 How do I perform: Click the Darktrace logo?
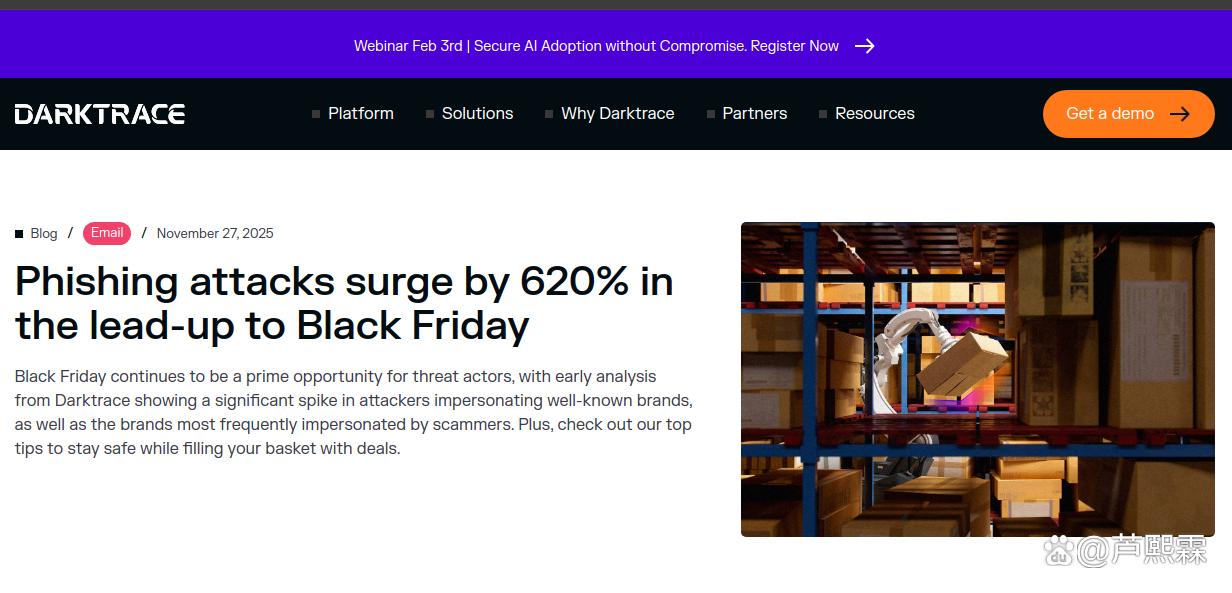click(x=100, y=114)
